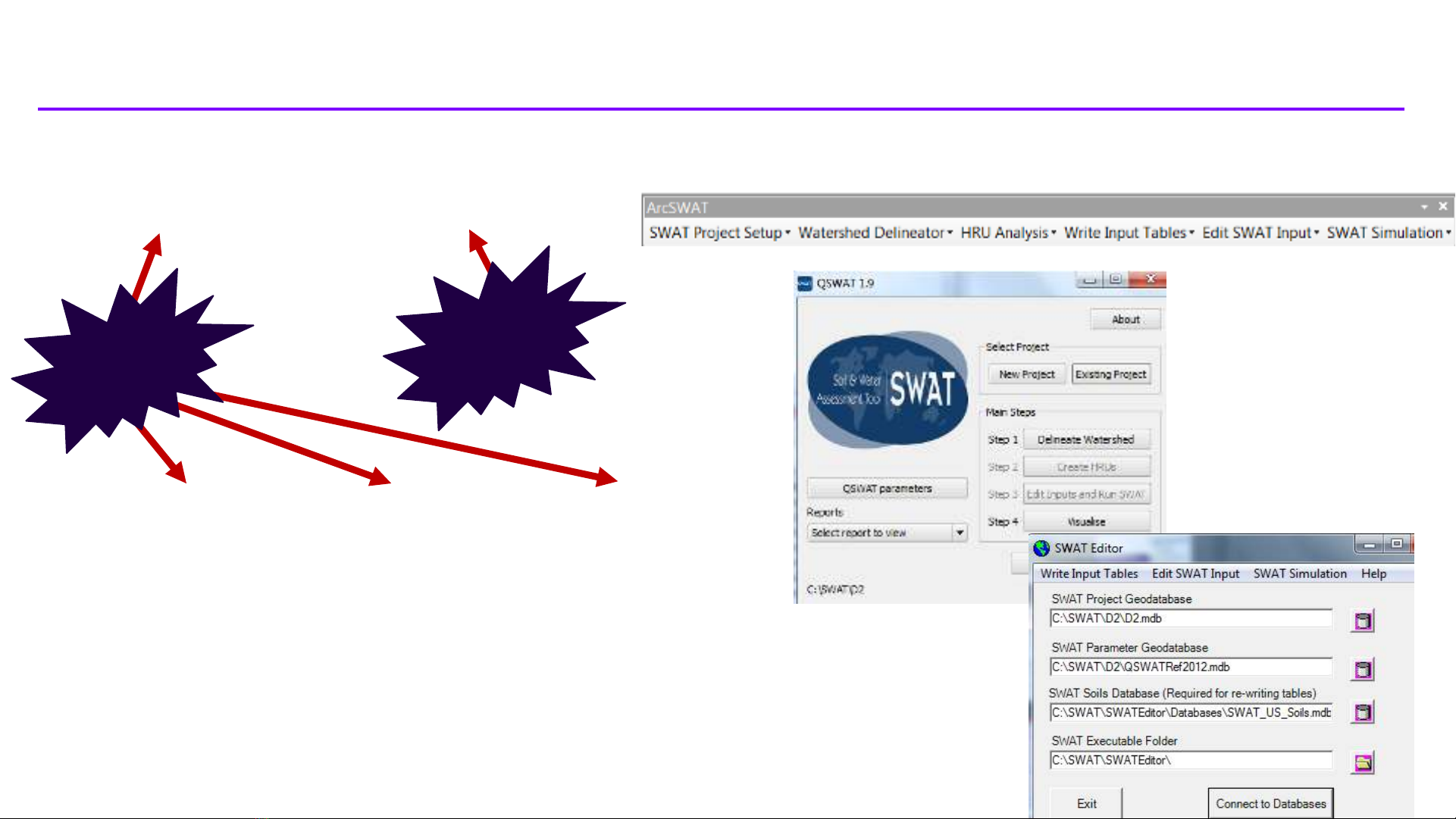Browse for SWAT Parameter Geodatabase file icon
The width and height of the screenshot is (1456, 819).
coord(1363,670)
